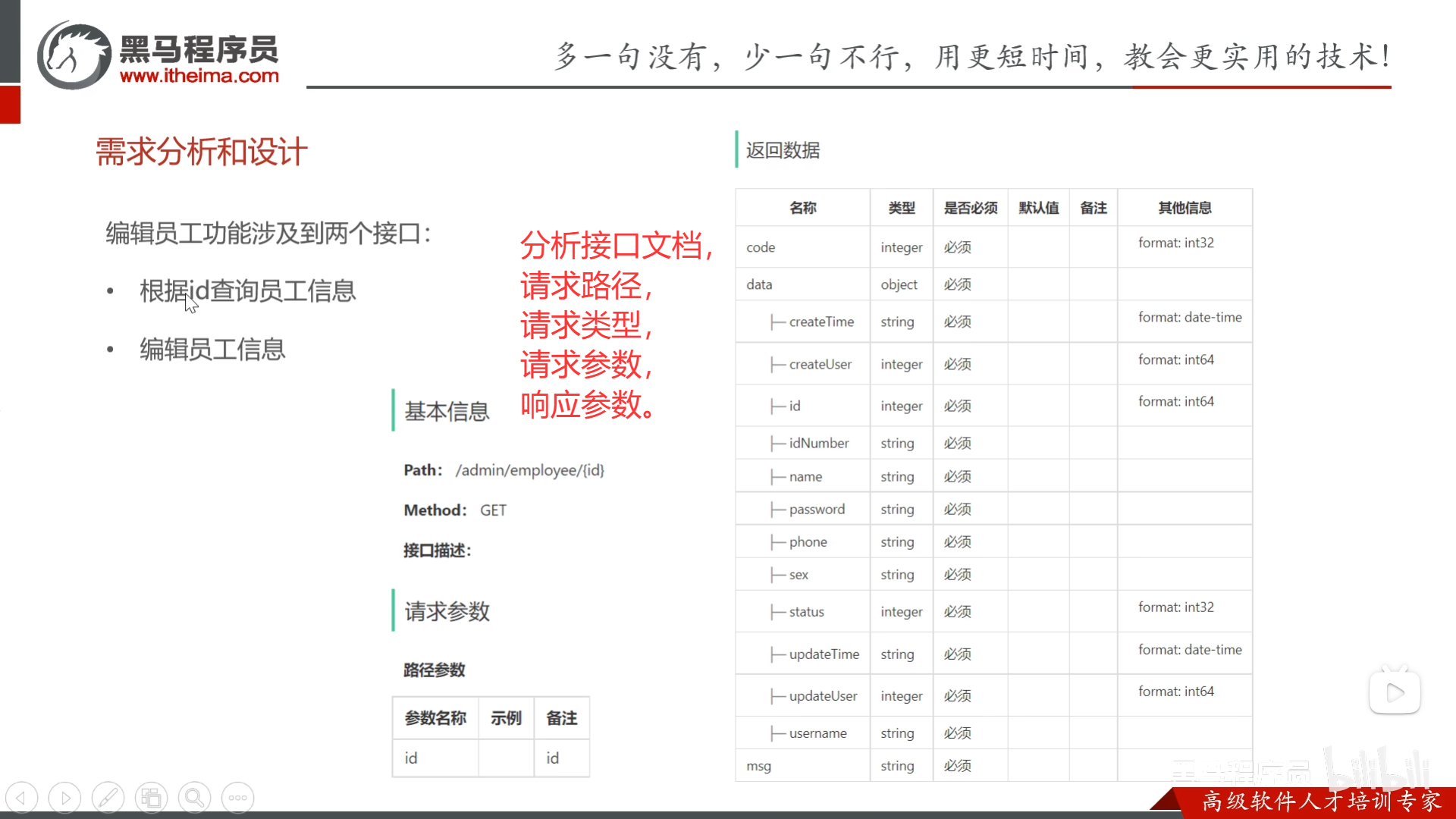Click the 根据id查询员工信息 bullet item
The image size is (1456, 819).
[247, 291]
